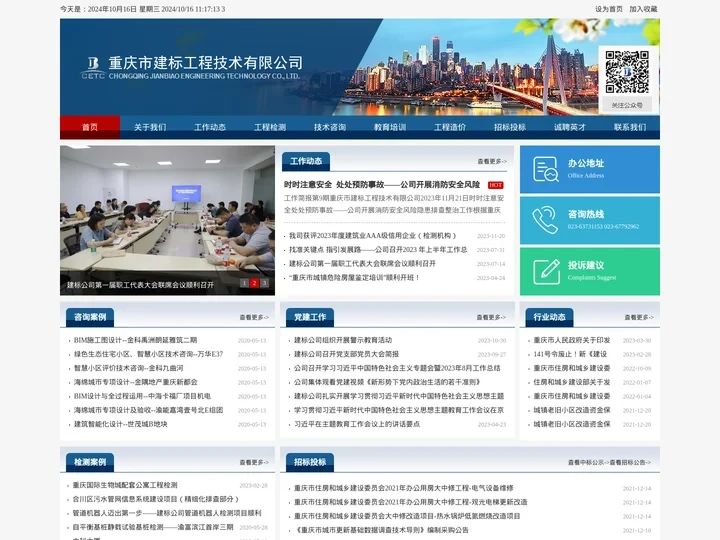720x540 pixels.
Task: Open 合川区污水管网信息系统建设项目
Action: coord(156,499)
